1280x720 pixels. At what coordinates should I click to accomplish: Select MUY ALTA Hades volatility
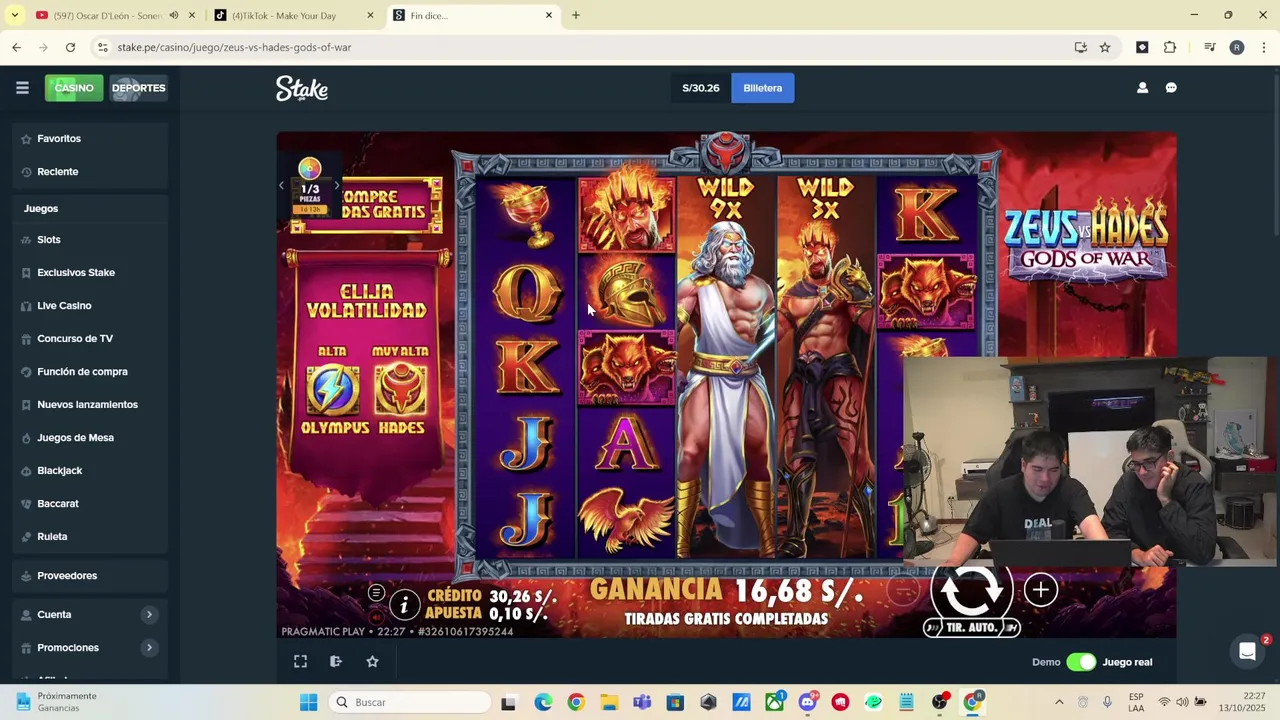tap(401, 390)
